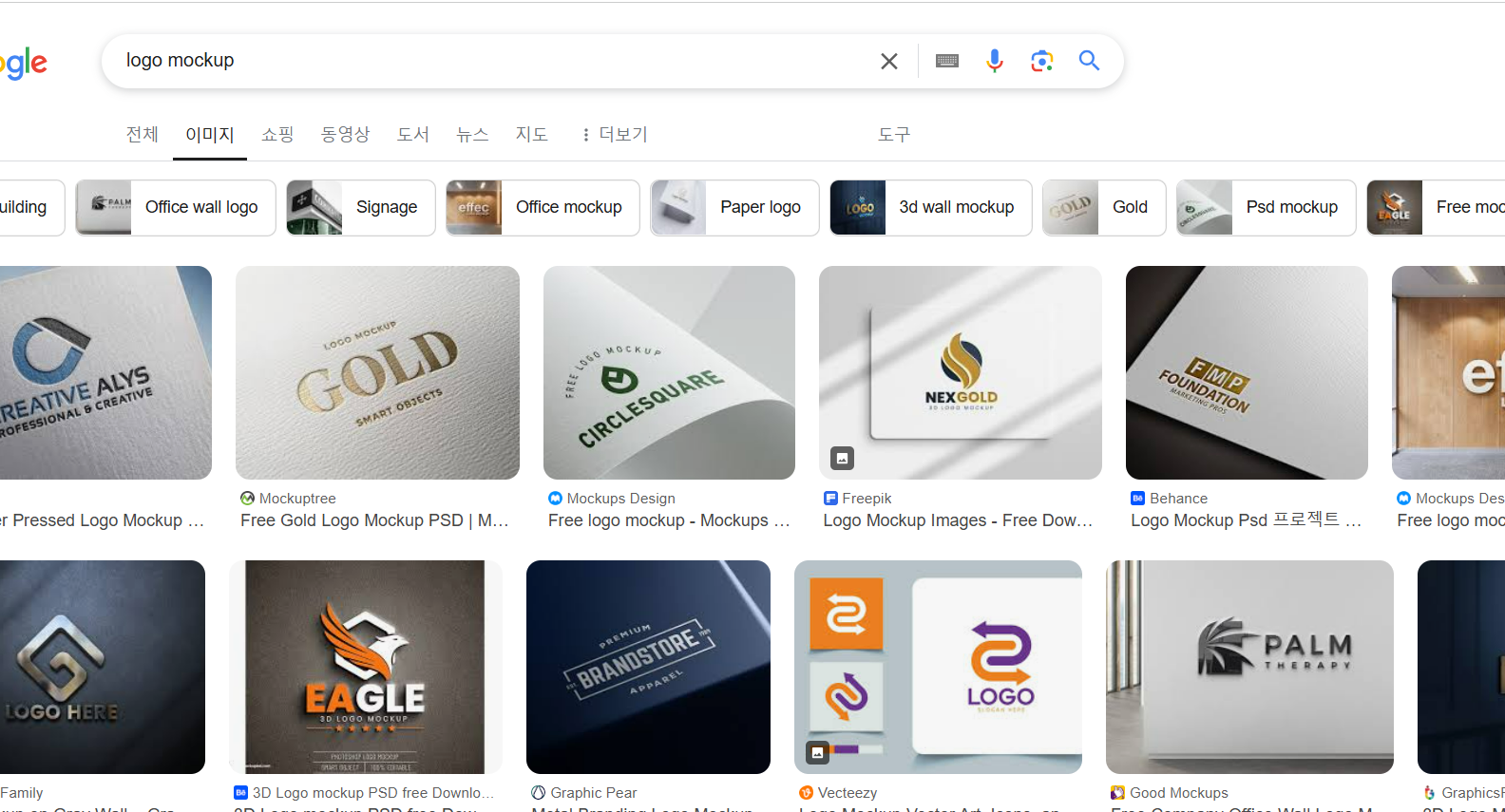The height and width of the screenshot is (812, 1505).
Task: Open the GOLD logo mockup thumbnail
Action: (x=377, y=372)
